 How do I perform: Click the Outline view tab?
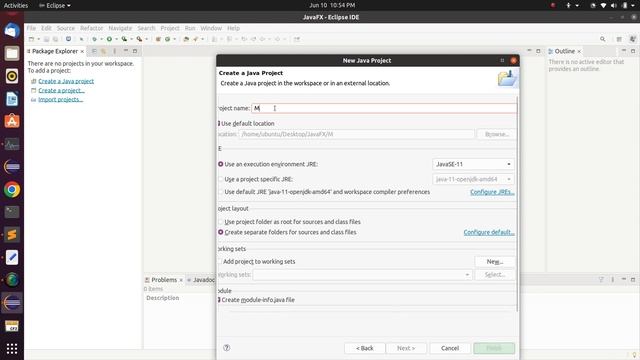tap(564, 51)
